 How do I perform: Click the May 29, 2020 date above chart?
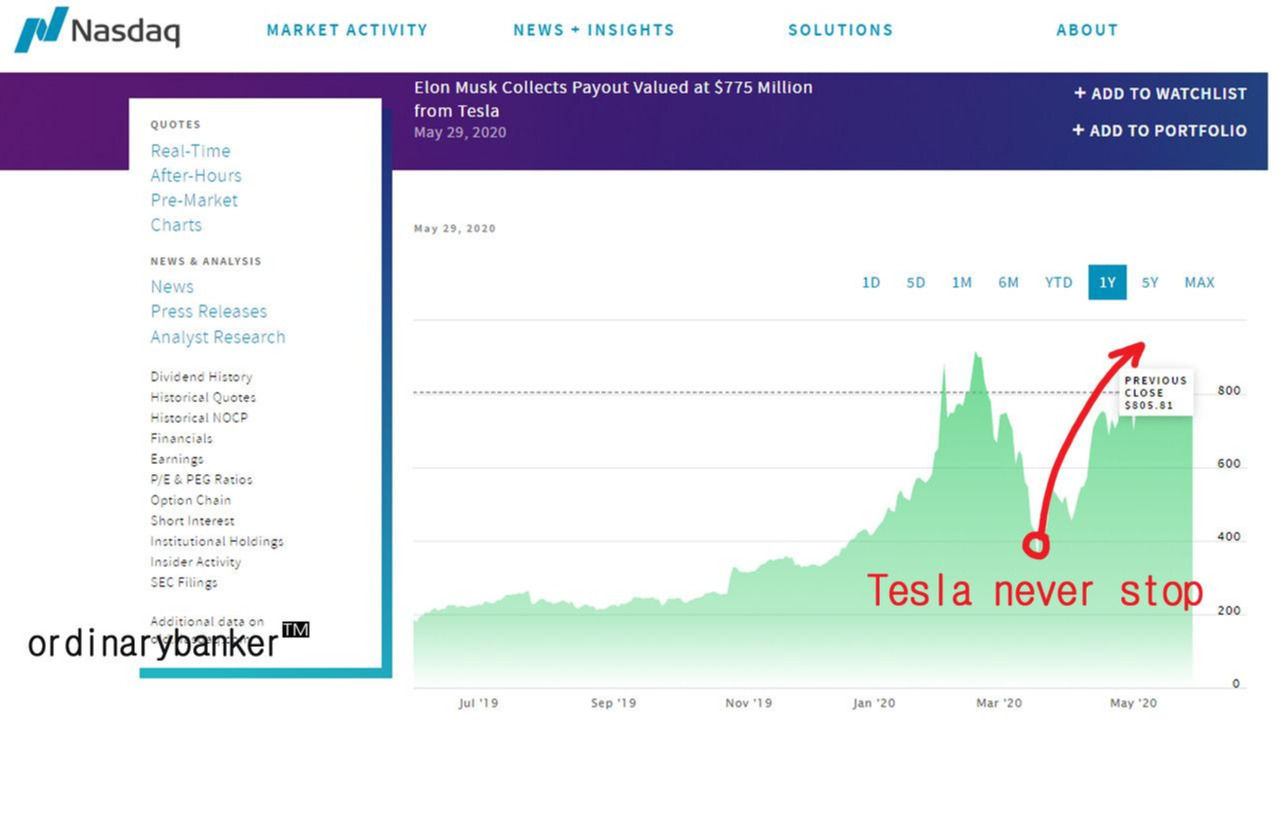click(x=455, y=229)
